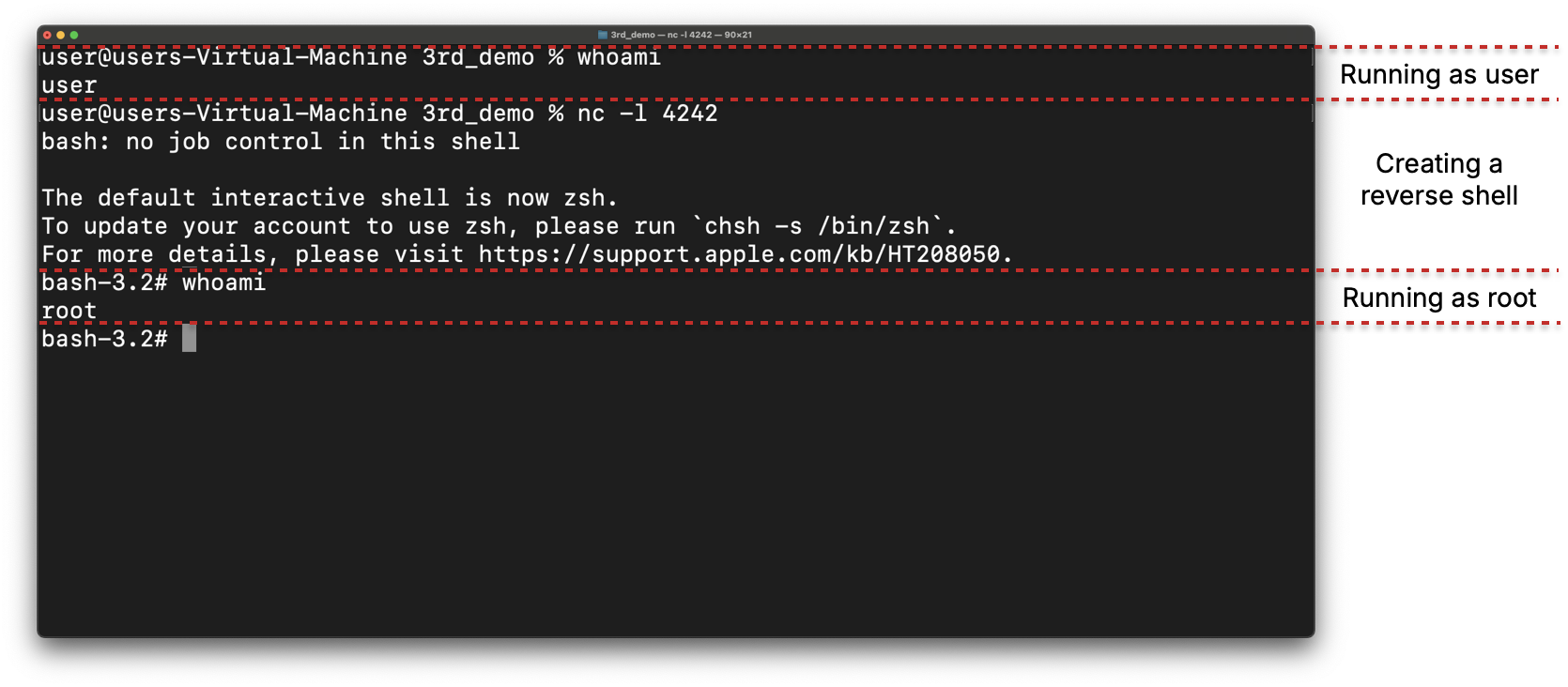Image resolution: width=1568 pixels, height=687 pixels.
Task: Click the whoami command on the first line
Action: [x=619, y=57]
